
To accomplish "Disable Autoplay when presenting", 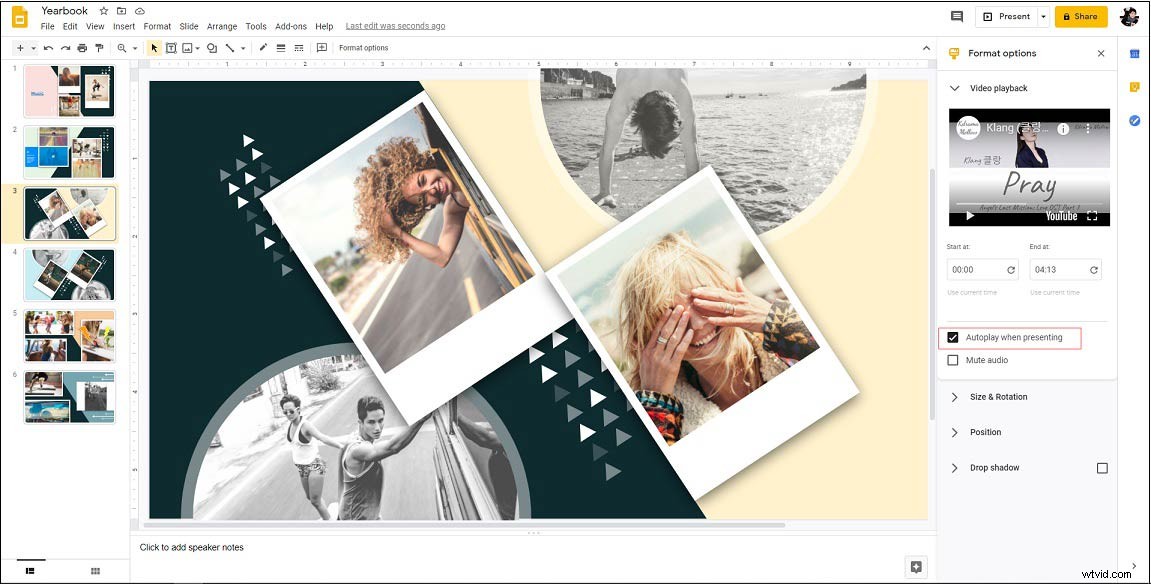I will (x=953, y=337).
